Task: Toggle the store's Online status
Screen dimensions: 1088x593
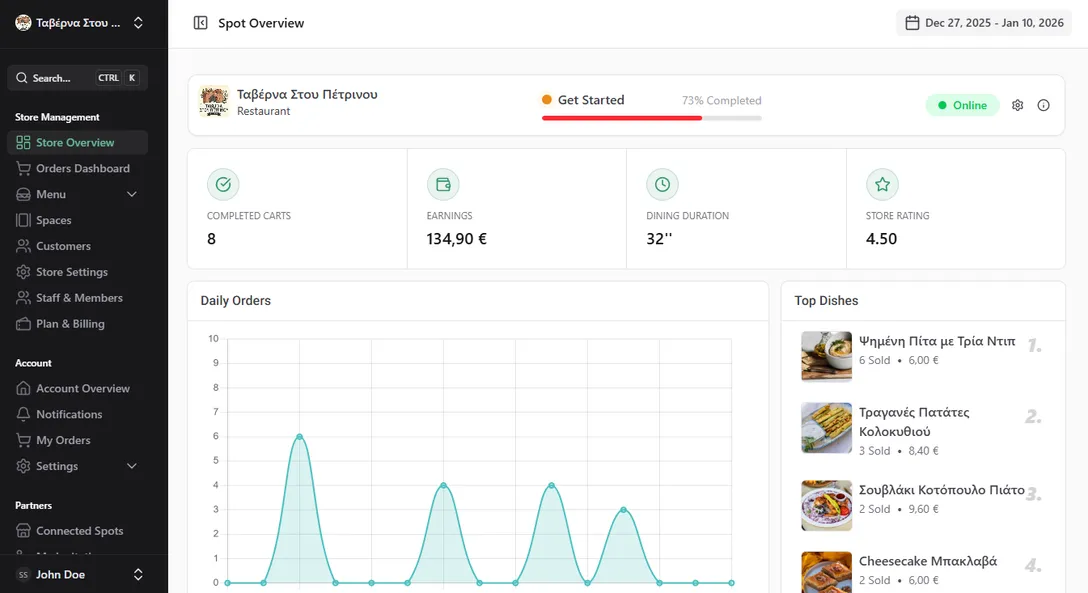Action: click(962, 104)
